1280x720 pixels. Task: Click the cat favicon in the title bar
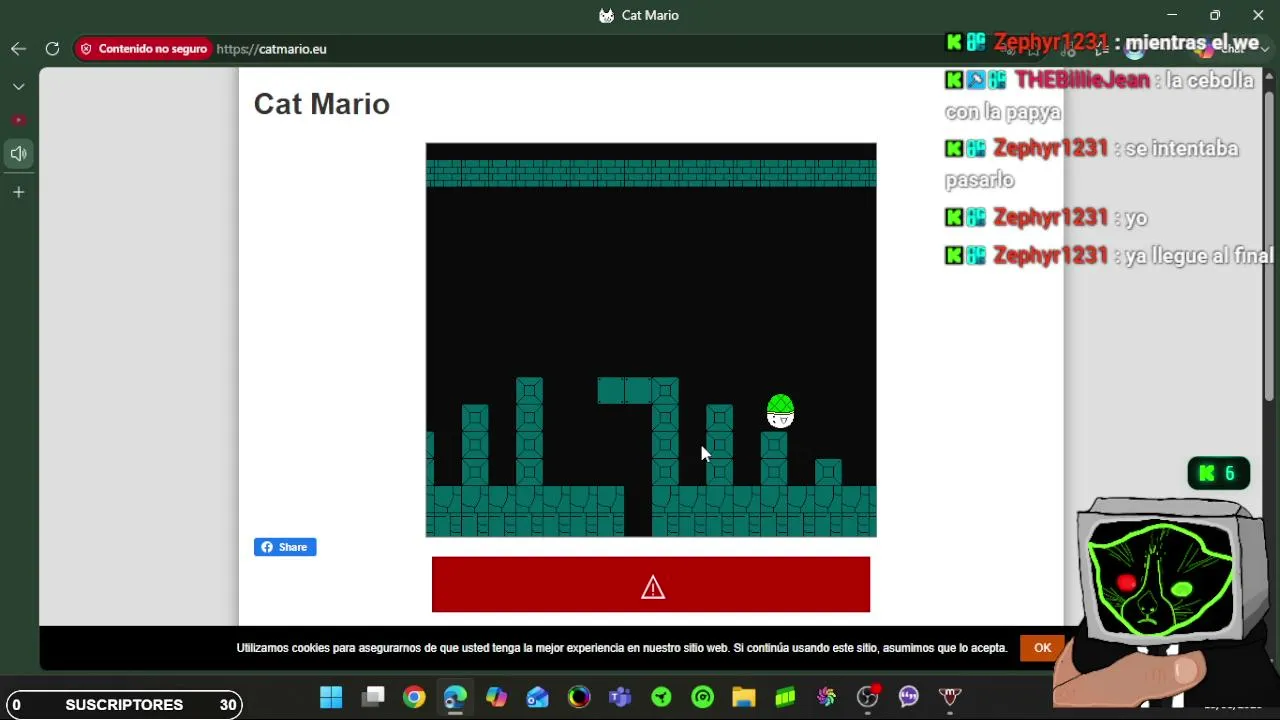tap(606, 15)
